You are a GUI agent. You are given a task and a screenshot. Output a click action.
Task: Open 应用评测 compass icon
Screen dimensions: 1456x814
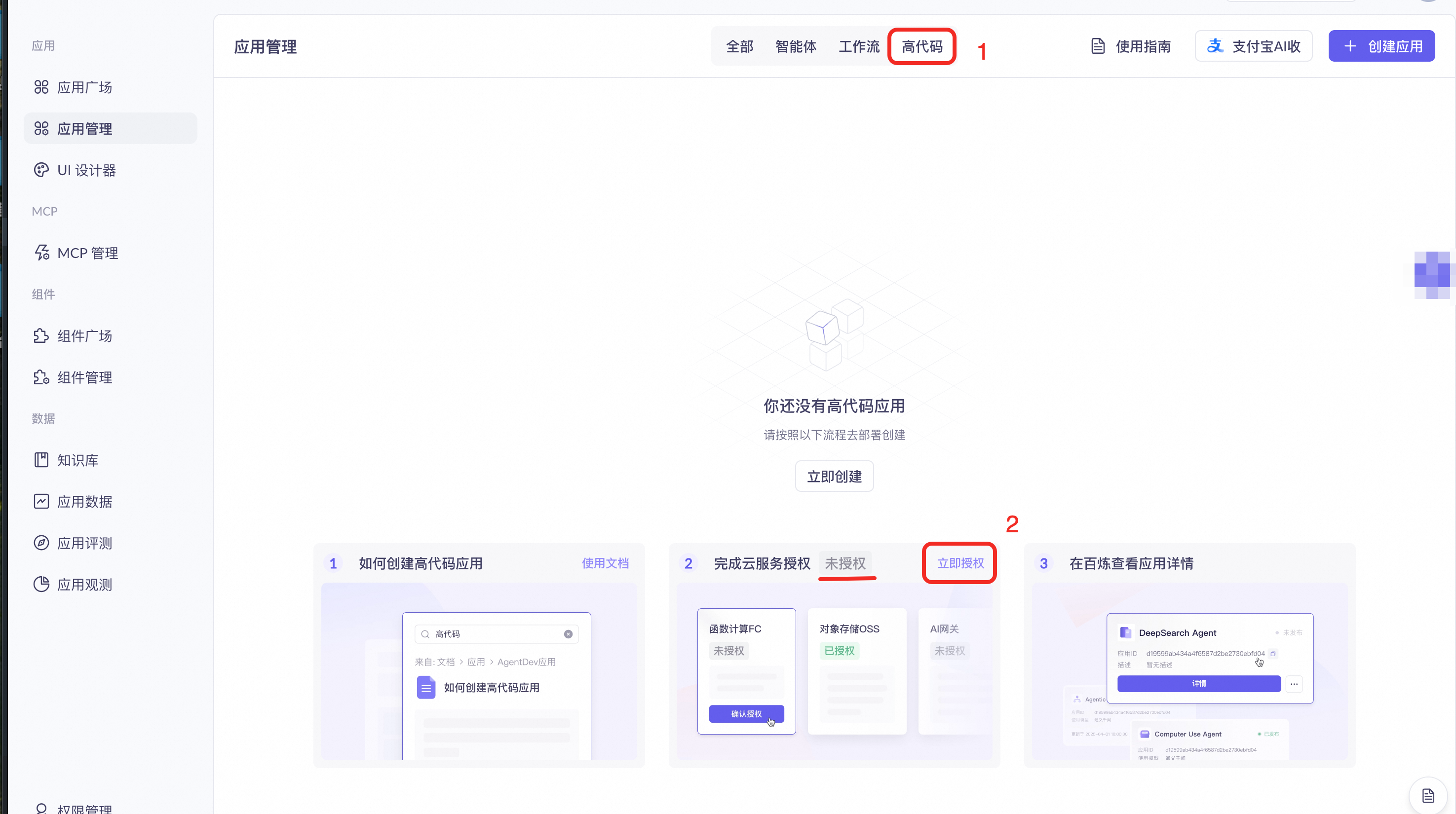41,543
